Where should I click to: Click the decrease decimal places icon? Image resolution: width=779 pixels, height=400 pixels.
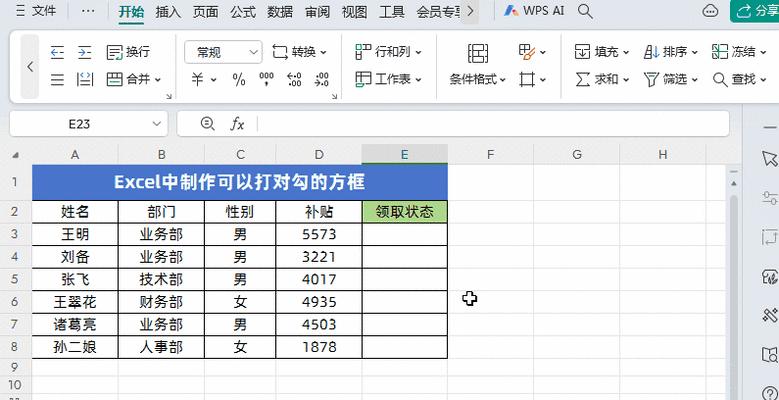click(x=322, y=80)
